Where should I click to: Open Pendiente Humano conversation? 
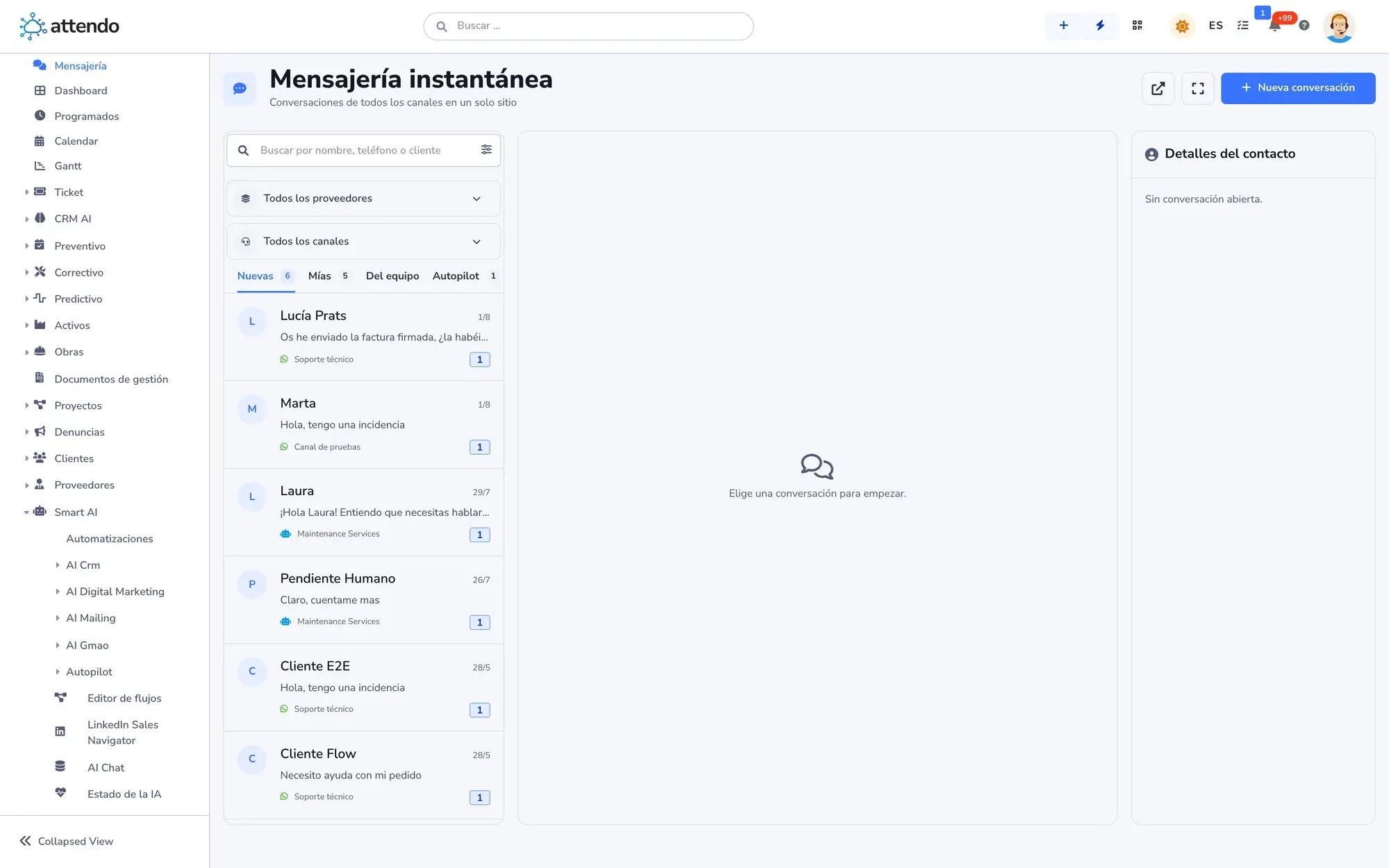(x=364, y=600)
